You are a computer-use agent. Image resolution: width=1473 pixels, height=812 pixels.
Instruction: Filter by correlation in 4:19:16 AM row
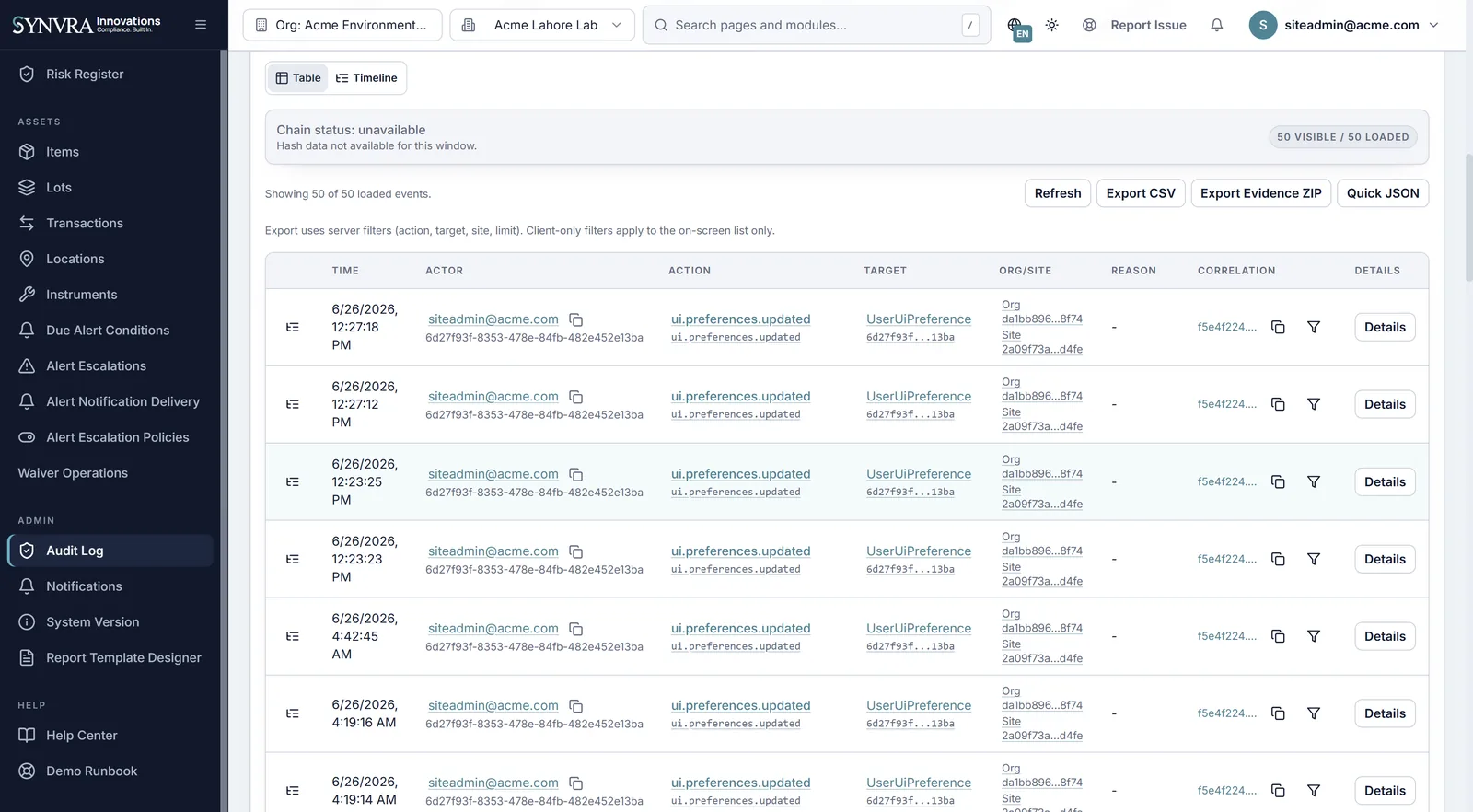[x=1314, y=713]
